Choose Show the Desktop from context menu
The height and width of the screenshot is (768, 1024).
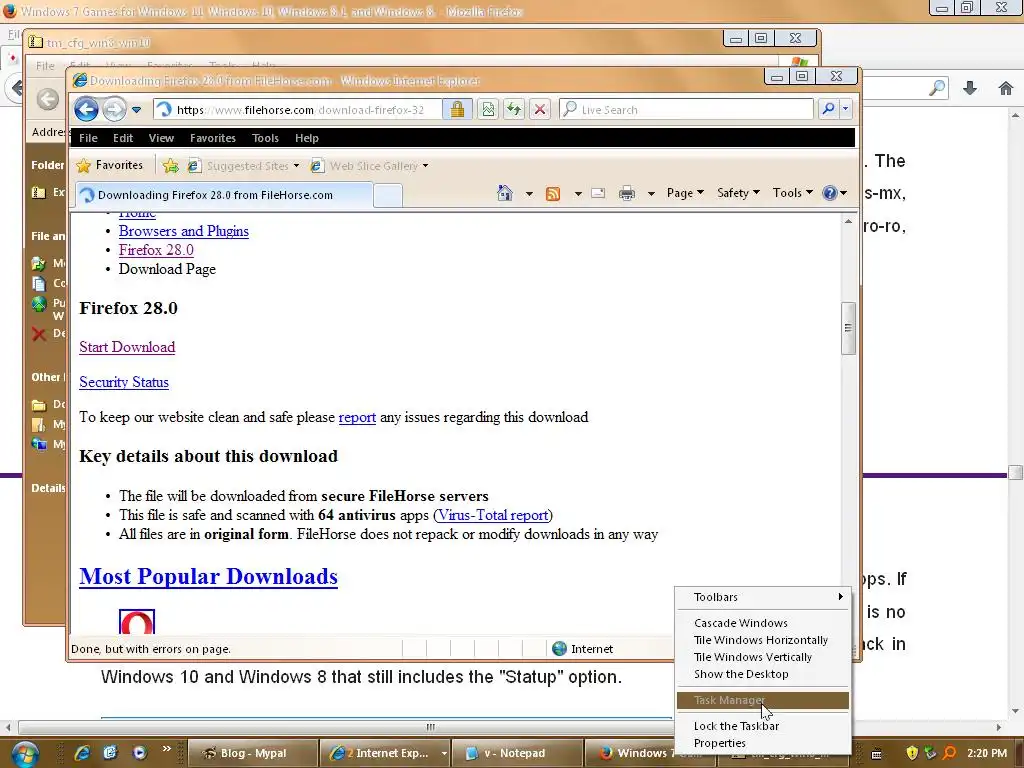[x=763, y=674]
